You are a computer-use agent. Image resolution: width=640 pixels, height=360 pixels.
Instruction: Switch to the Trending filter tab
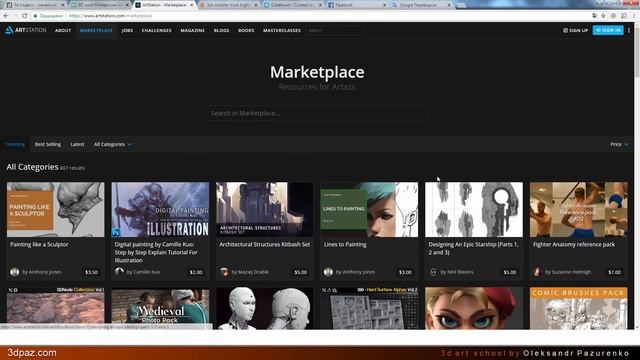coord(15,144)
